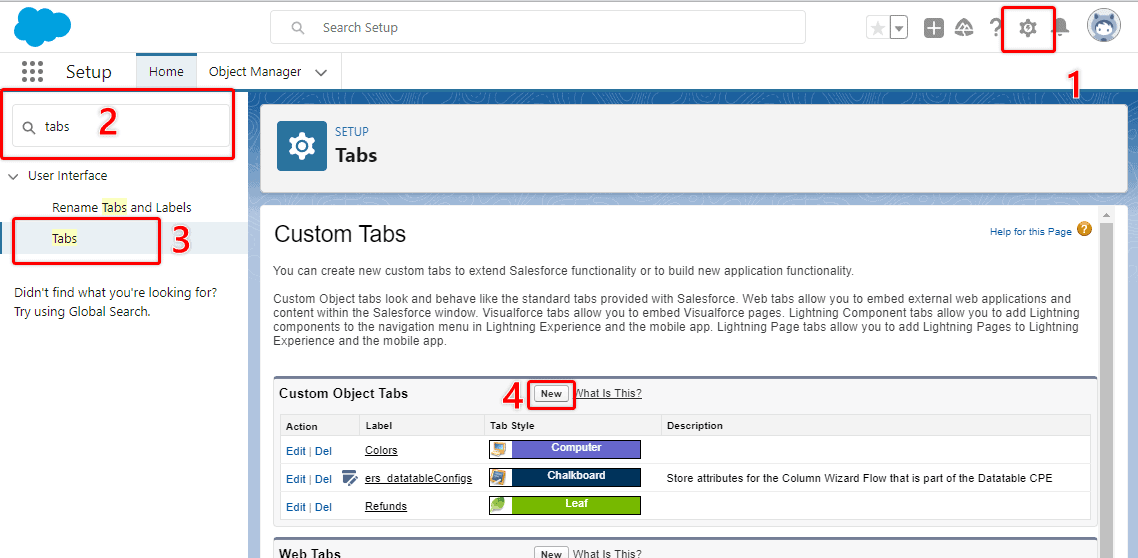The width and height of the screenshot is (1138, 558).
Task: Click the Salesforce cloud logo
Action: 42,26
